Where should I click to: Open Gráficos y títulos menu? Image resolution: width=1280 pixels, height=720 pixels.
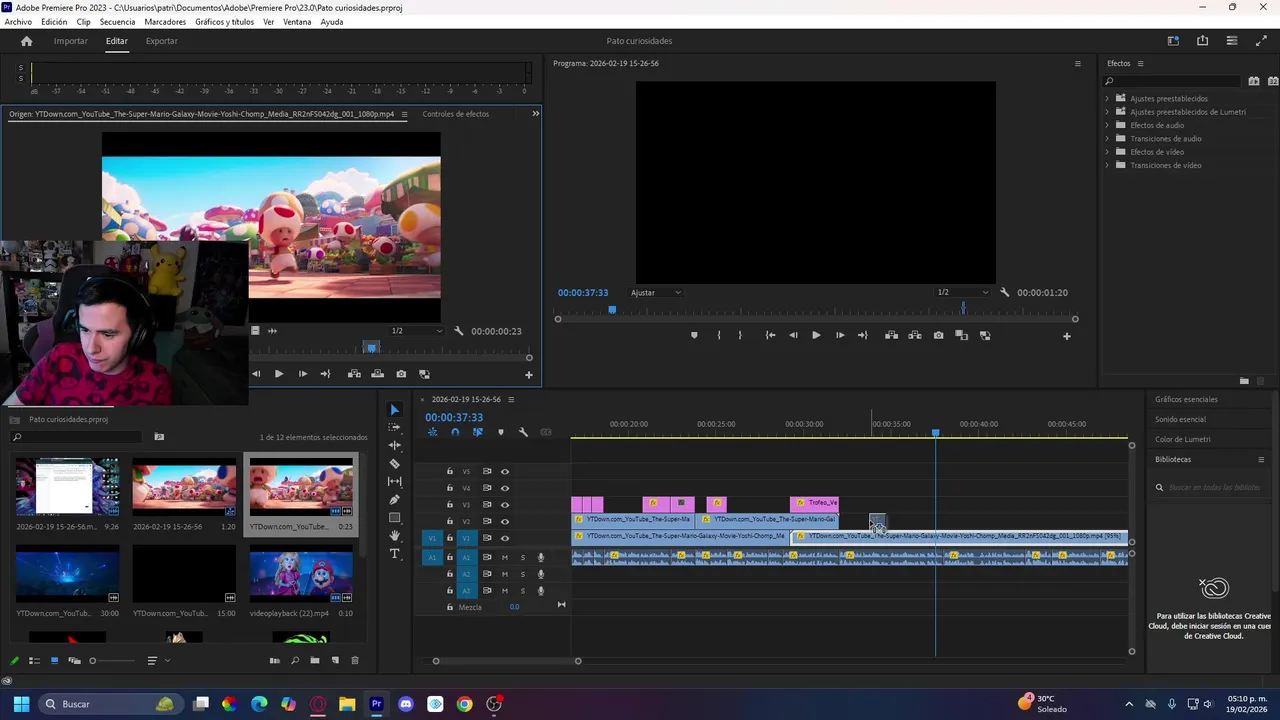click(x=224, y=22)
